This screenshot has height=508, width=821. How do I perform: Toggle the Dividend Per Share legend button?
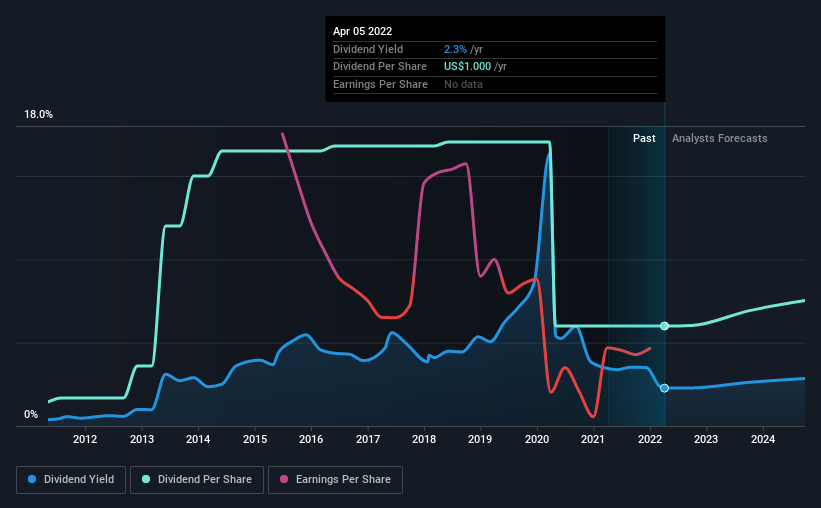click(197, 479)
